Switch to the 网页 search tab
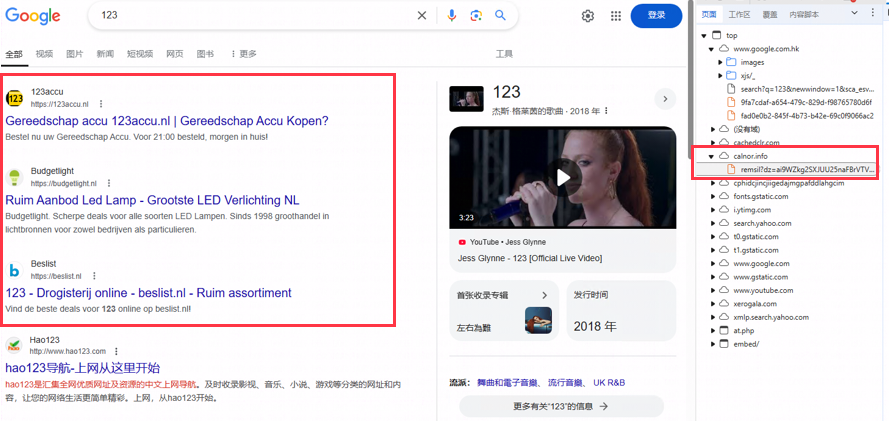Image resolution: width=889 pixels, height=421 pixels. (175, 54)
